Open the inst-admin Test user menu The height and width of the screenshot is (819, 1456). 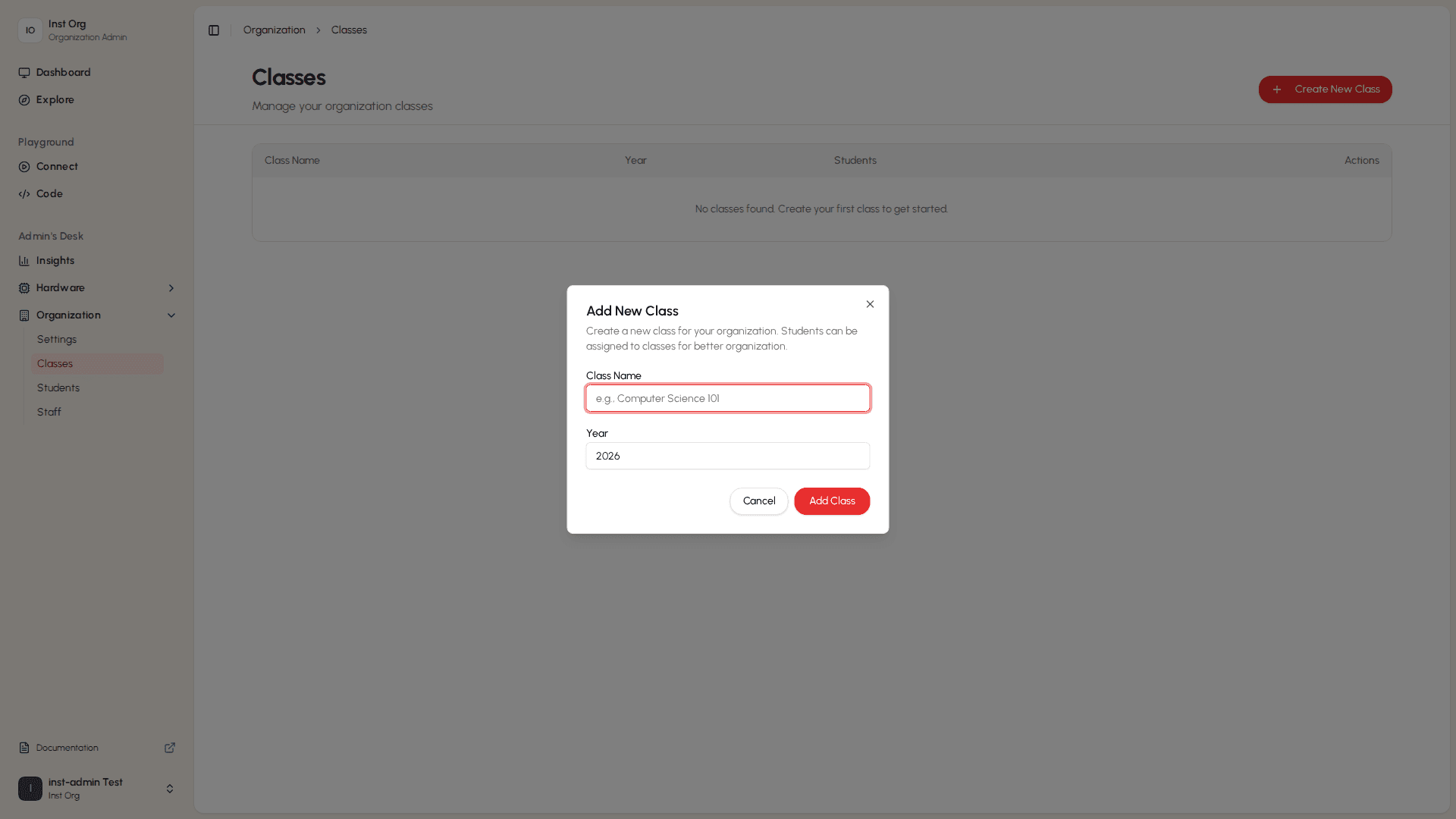[x=97, y=789]
